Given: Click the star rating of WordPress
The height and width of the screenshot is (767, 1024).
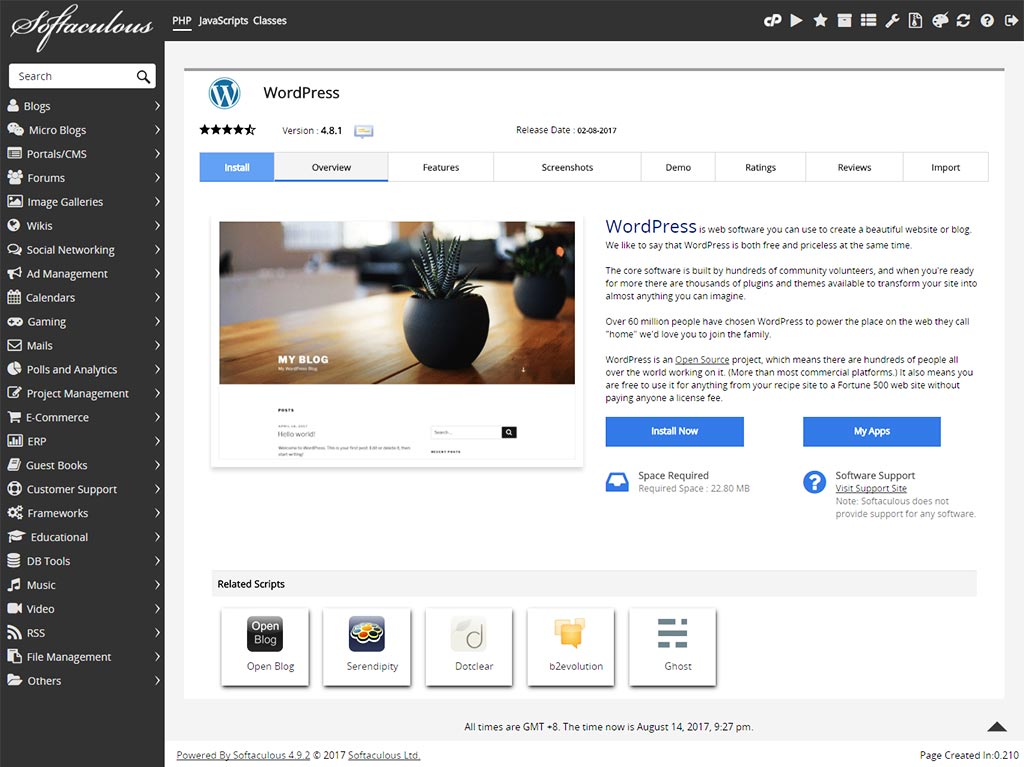Looking at the screenshot, I should pyautogui.click(x=227, y=129).
